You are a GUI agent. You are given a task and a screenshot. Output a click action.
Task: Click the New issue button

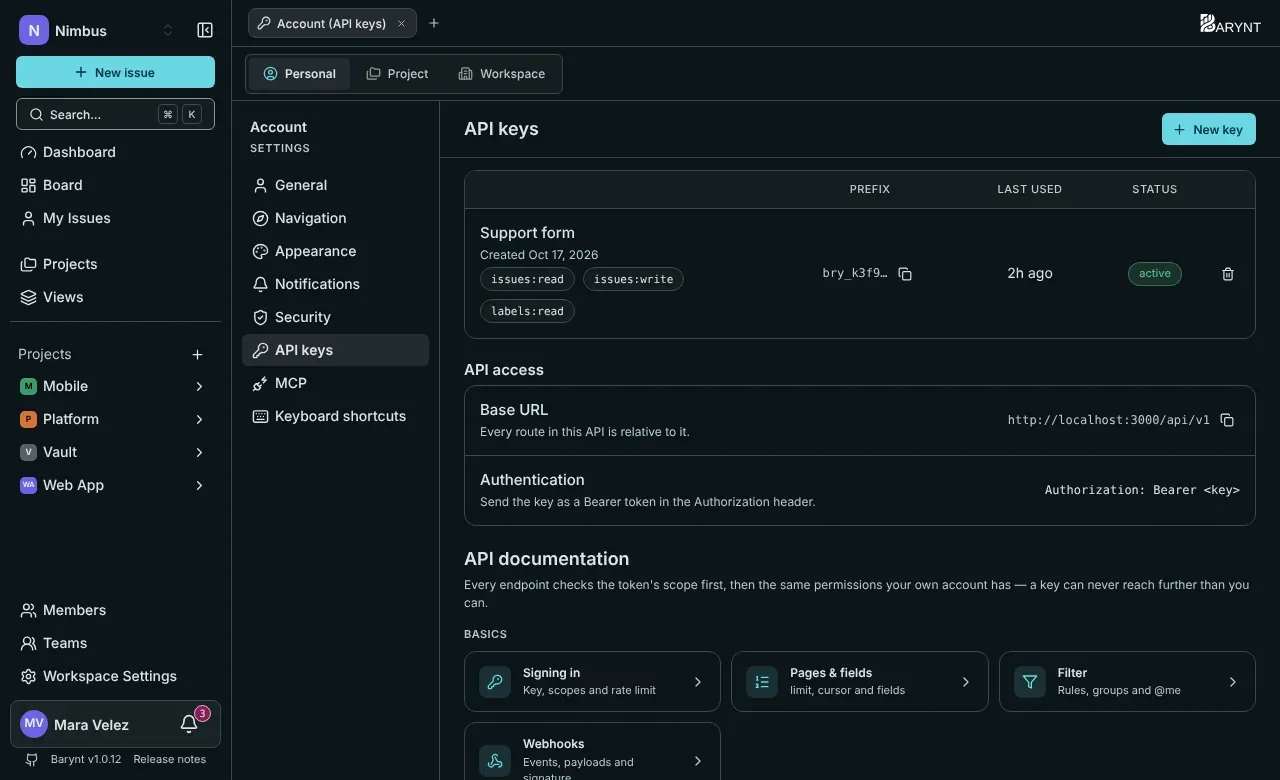(x=115, y=72)
